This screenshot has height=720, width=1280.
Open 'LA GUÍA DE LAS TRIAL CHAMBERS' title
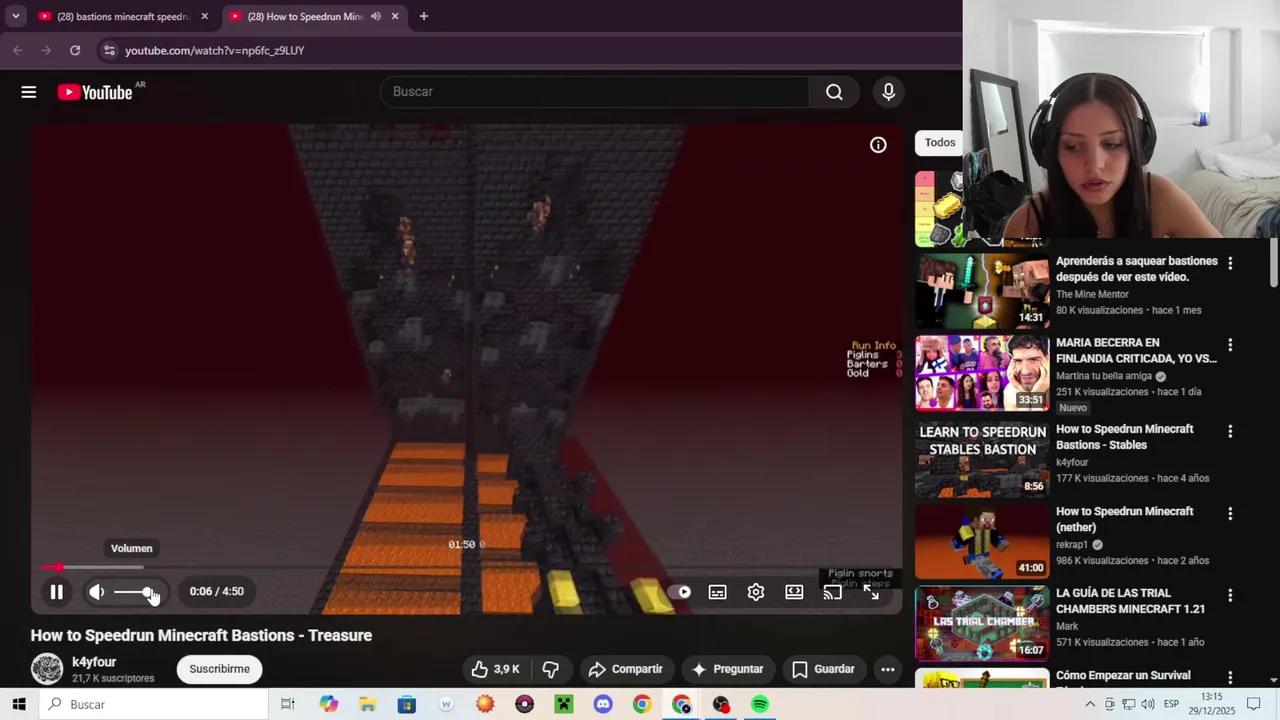(x=1130, y=601)
